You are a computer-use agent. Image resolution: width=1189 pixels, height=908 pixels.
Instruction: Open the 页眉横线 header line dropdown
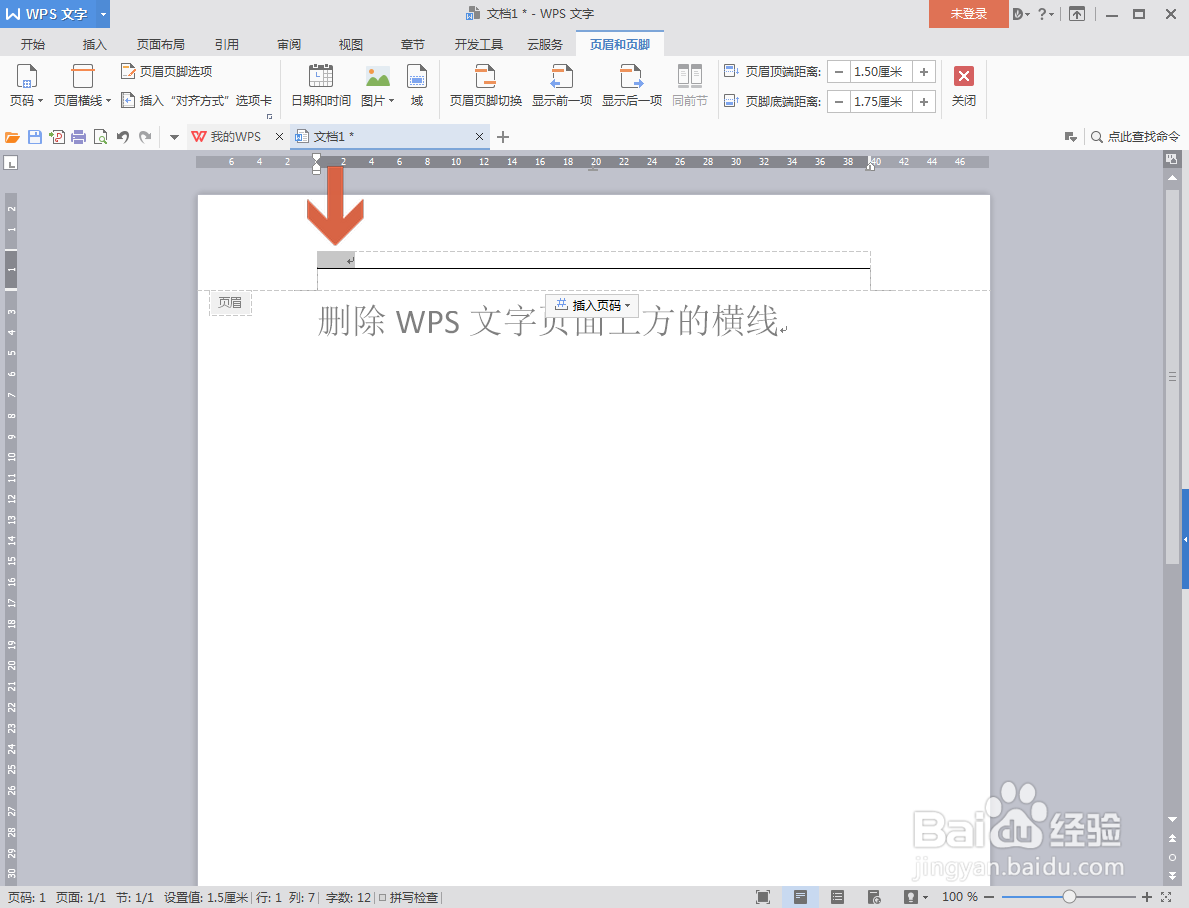point(82,85)
